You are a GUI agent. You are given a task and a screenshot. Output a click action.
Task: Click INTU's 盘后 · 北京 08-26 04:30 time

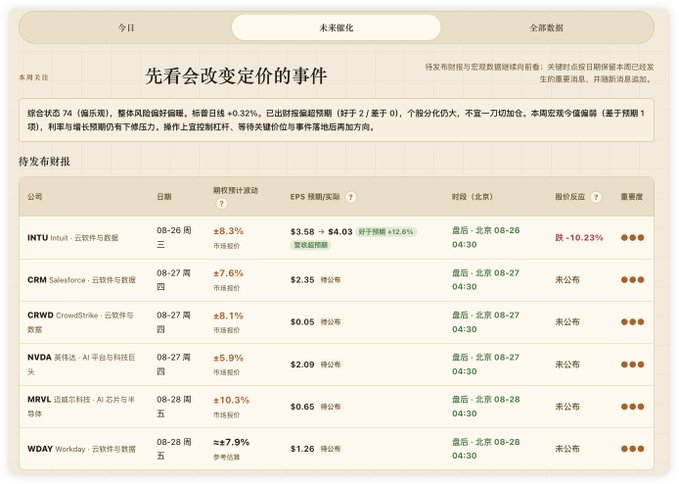click(485, 237)
